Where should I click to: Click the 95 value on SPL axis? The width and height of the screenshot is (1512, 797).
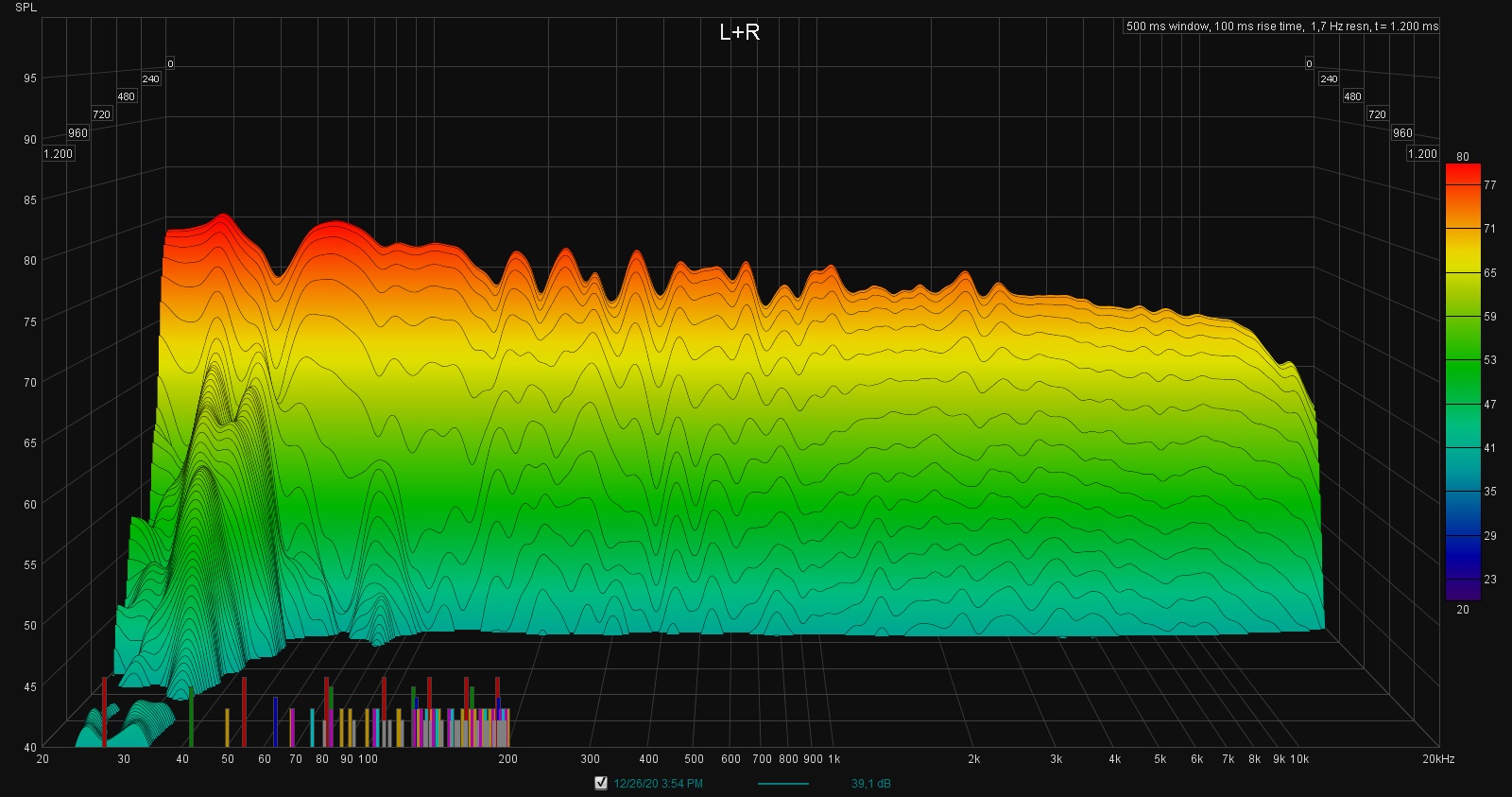pyautogui.click(x=30, y=78)
